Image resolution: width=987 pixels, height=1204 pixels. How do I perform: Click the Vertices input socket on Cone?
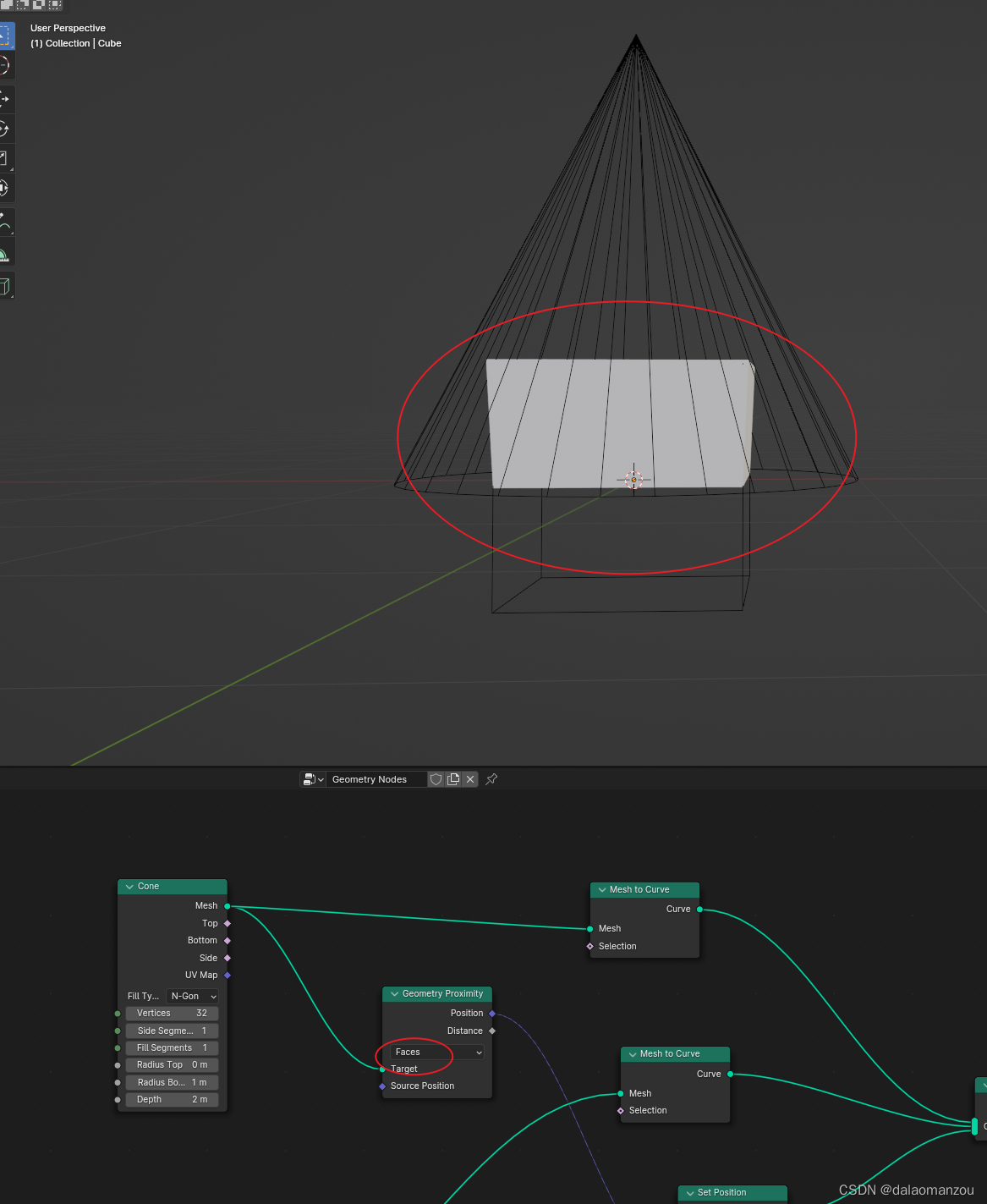tap(118, 1014)
